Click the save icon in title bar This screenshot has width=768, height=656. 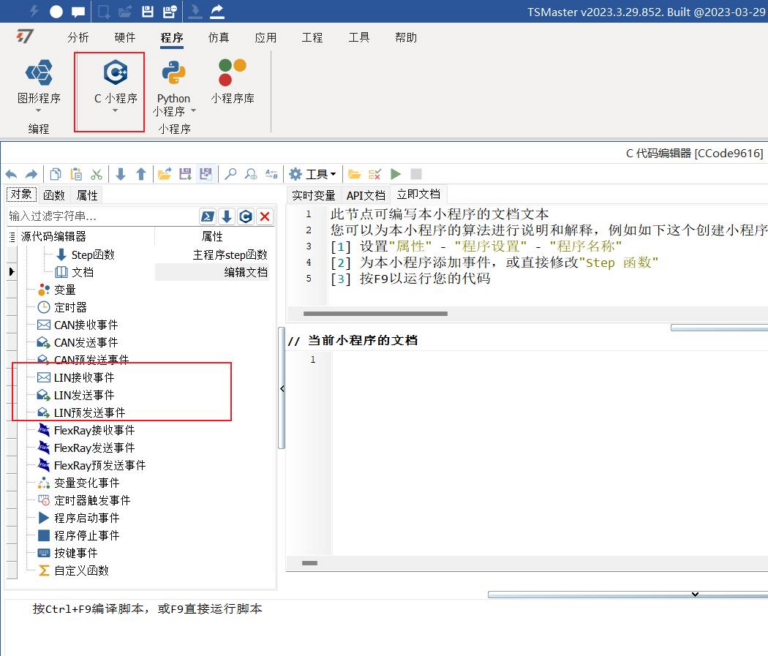click(x=148, y=11)
